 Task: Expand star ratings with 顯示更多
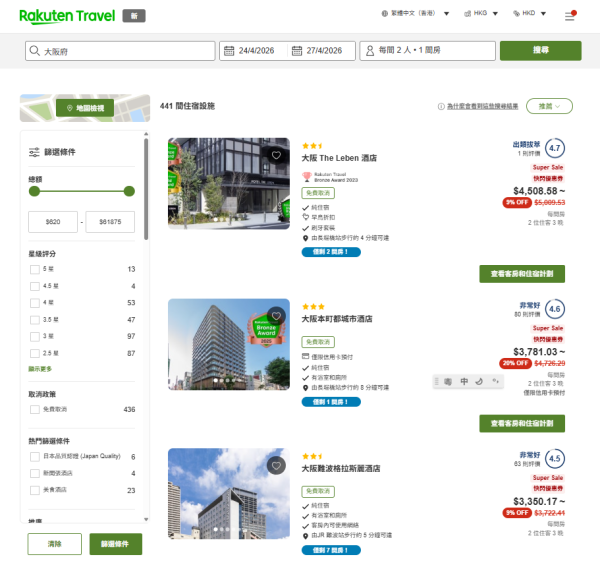[40, 369]
